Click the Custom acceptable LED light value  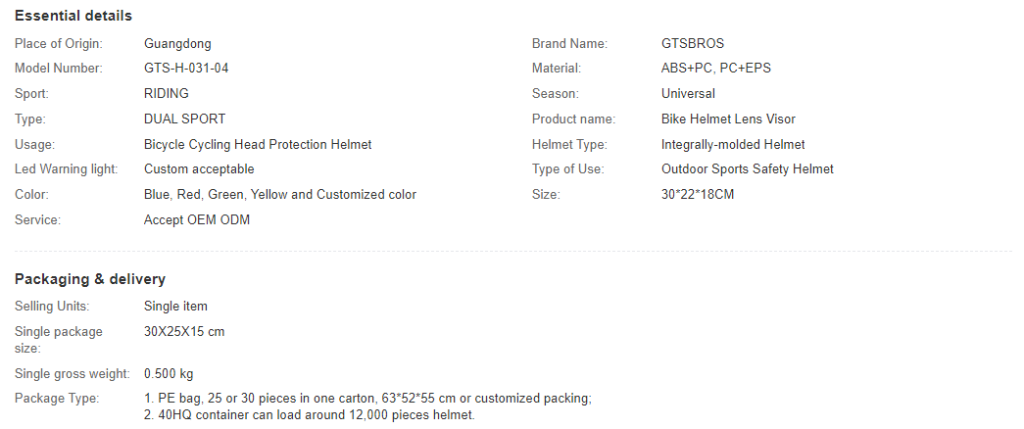click(199, 169)
